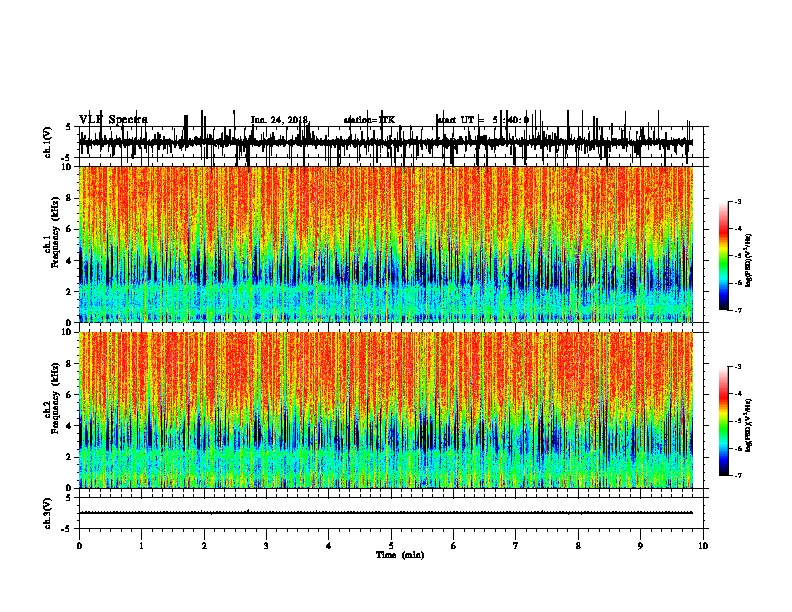Click the "8" kHz tick of ch.2 spectrogram
792x612 pixels.
[70, 364]
